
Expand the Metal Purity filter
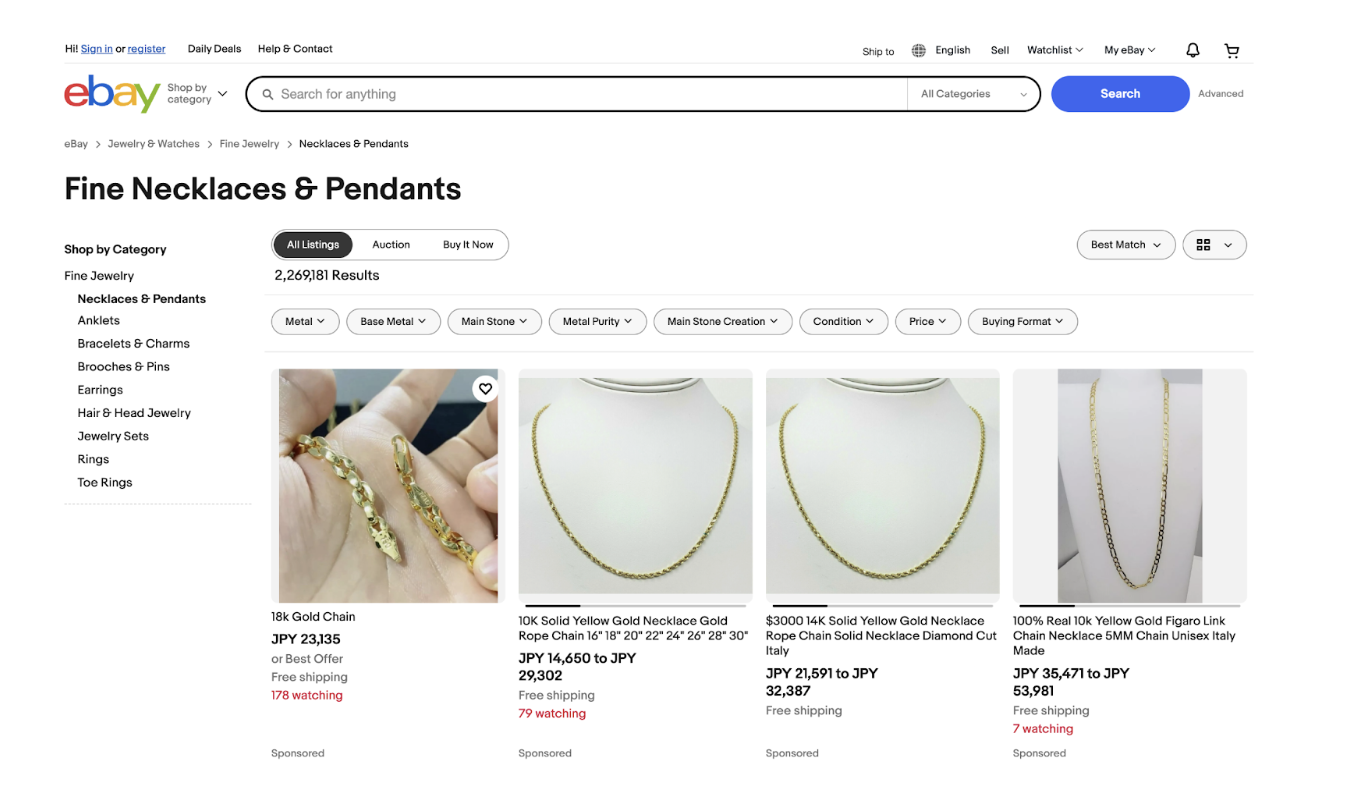597,322
